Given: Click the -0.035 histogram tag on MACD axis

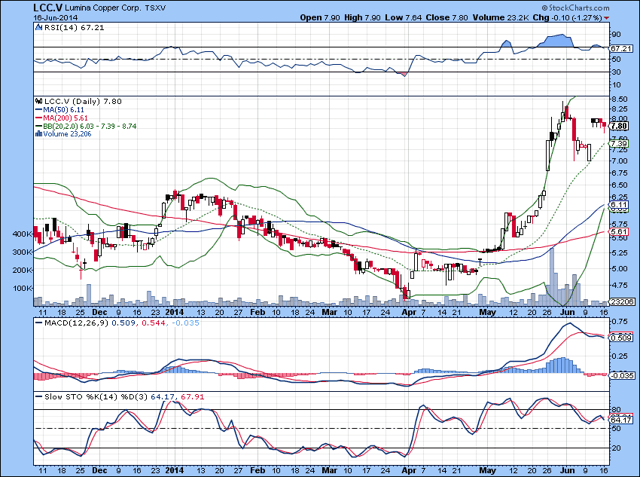Looking at the screenshot, I should pos(622,375).
